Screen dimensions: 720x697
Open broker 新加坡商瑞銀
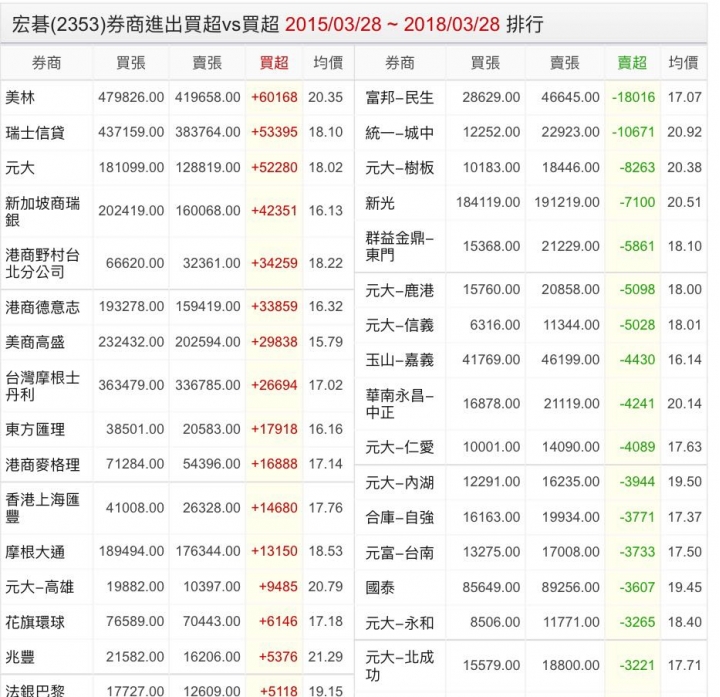(x=43, y=211)
